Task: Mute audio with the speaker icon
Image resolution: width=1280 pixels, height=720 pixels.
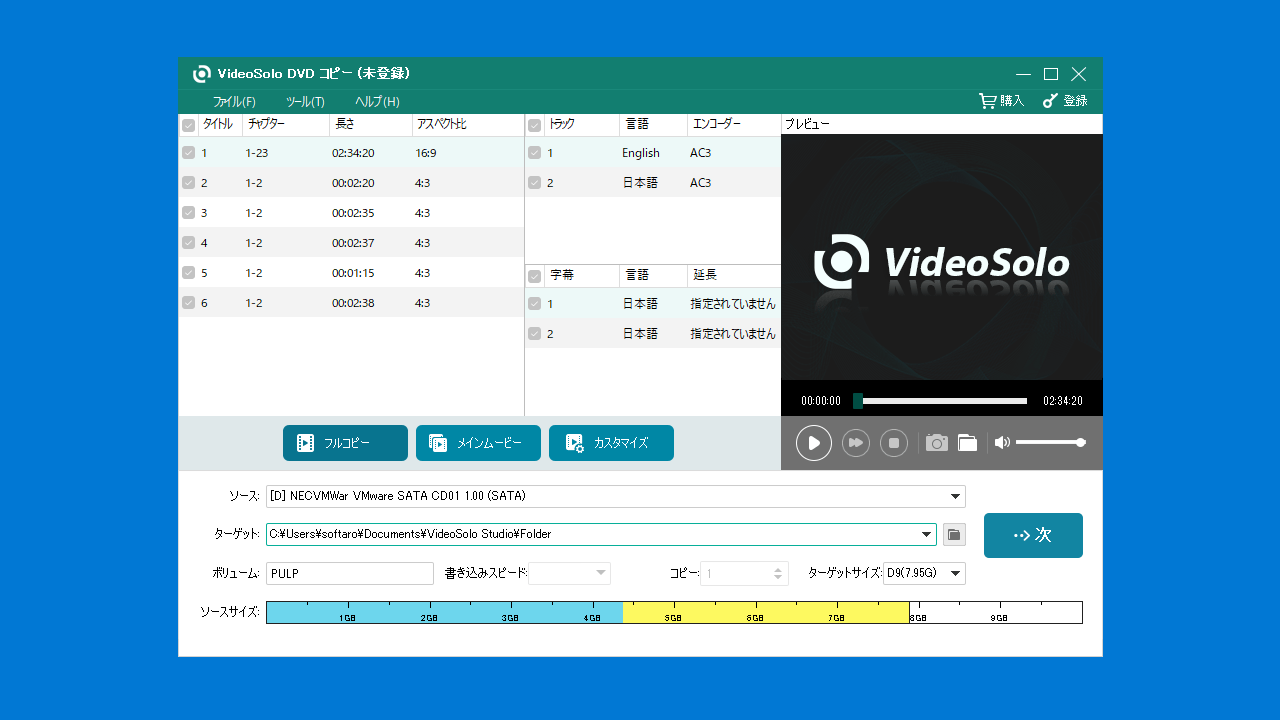Action: point(1002,442)
